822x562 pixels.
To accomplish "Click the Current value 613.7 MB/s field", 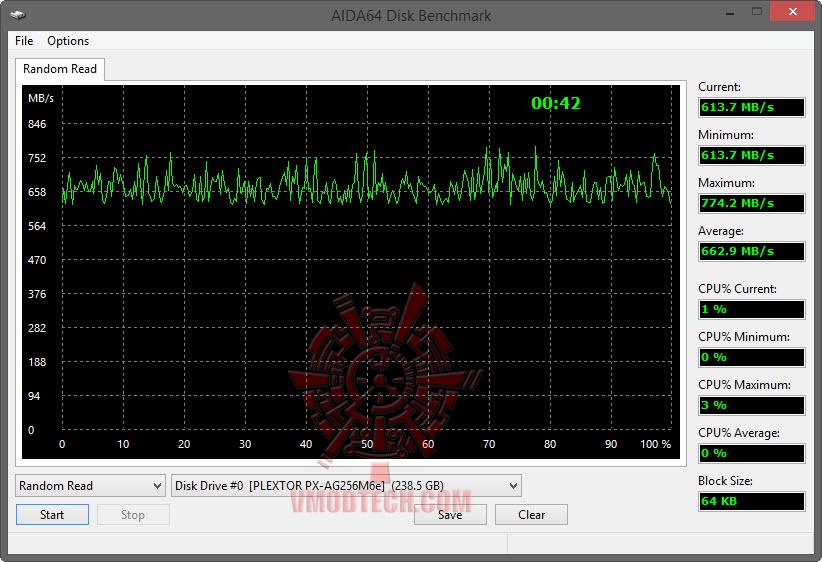I will pyautogui.click(x=752, y=107).
